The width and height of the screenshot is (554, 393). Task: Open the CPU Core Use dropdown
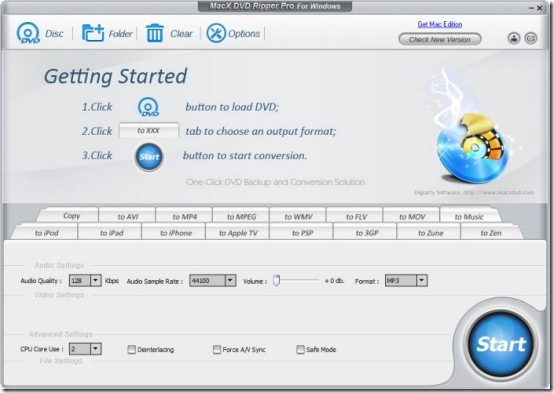point(96,349)
